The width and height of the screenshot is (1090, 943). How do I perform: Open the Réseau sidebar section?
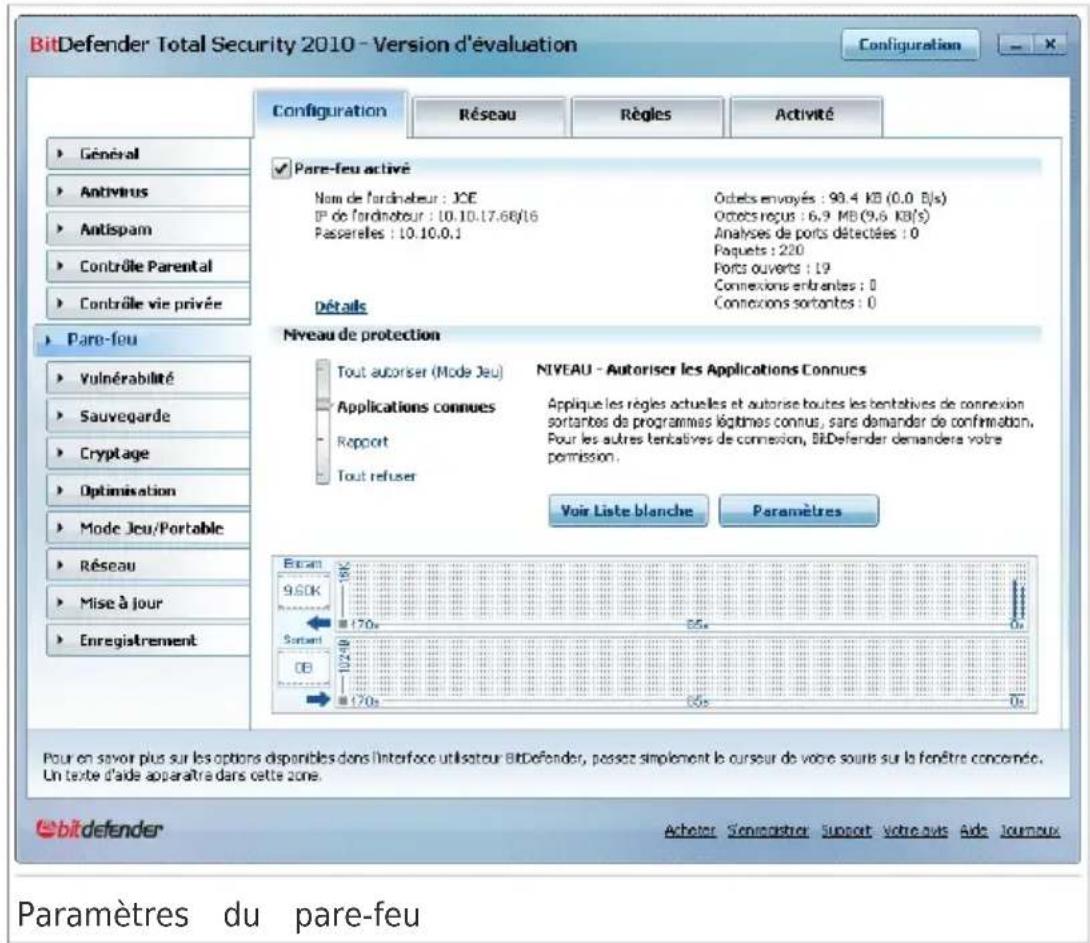tap(148, 566)
